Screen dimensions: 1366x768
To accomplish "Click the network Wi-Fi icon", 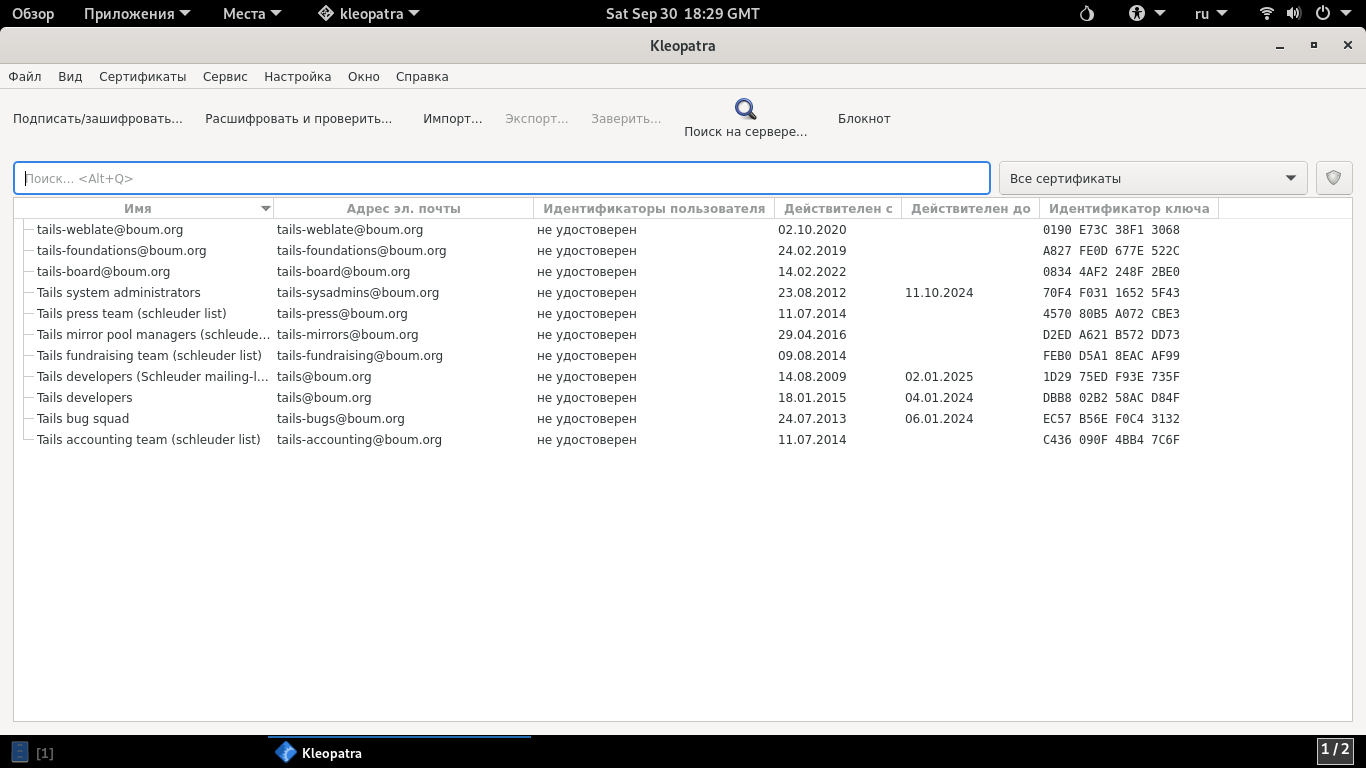I will 1267,14.
